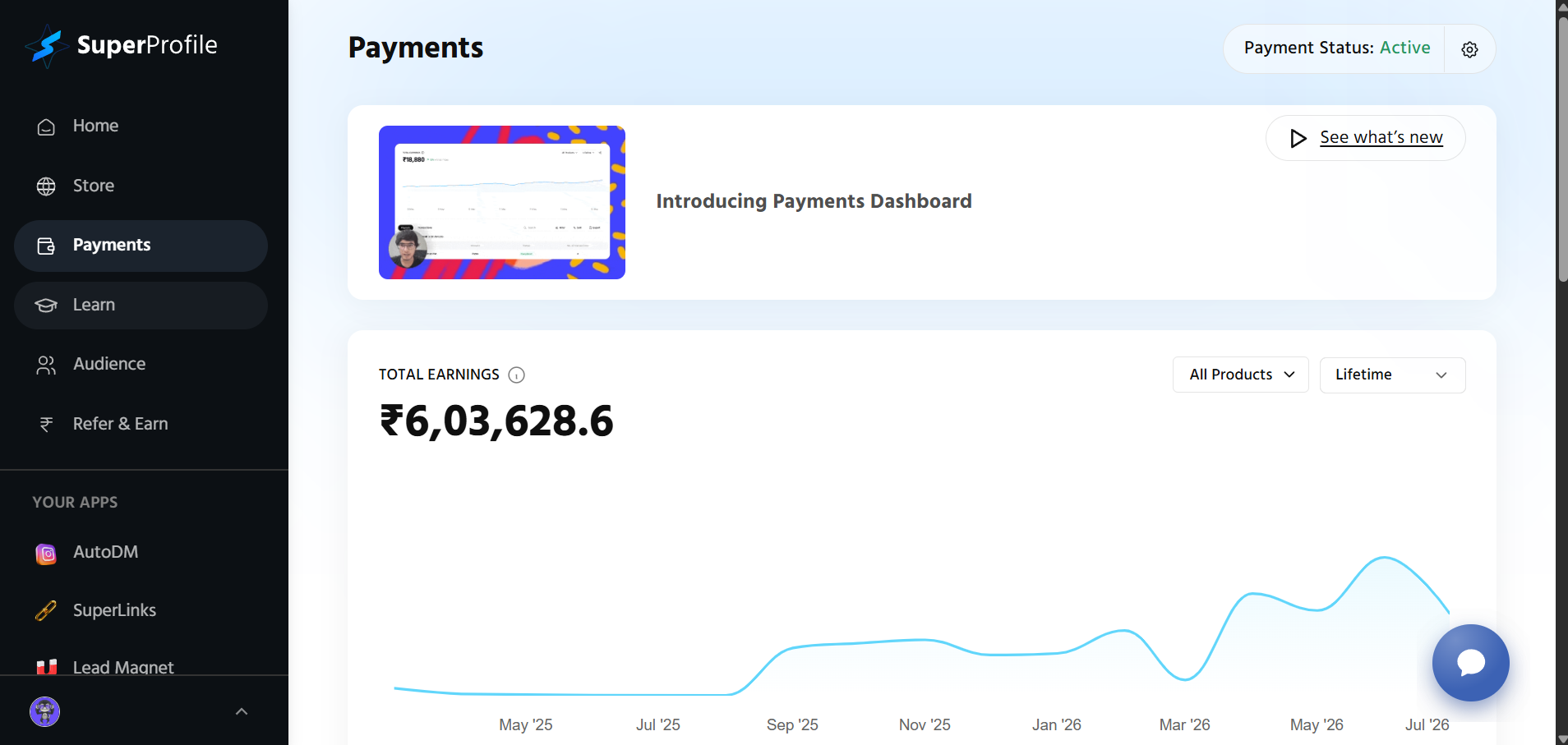Click the Learn graduation cap icon

click(46, 306)
